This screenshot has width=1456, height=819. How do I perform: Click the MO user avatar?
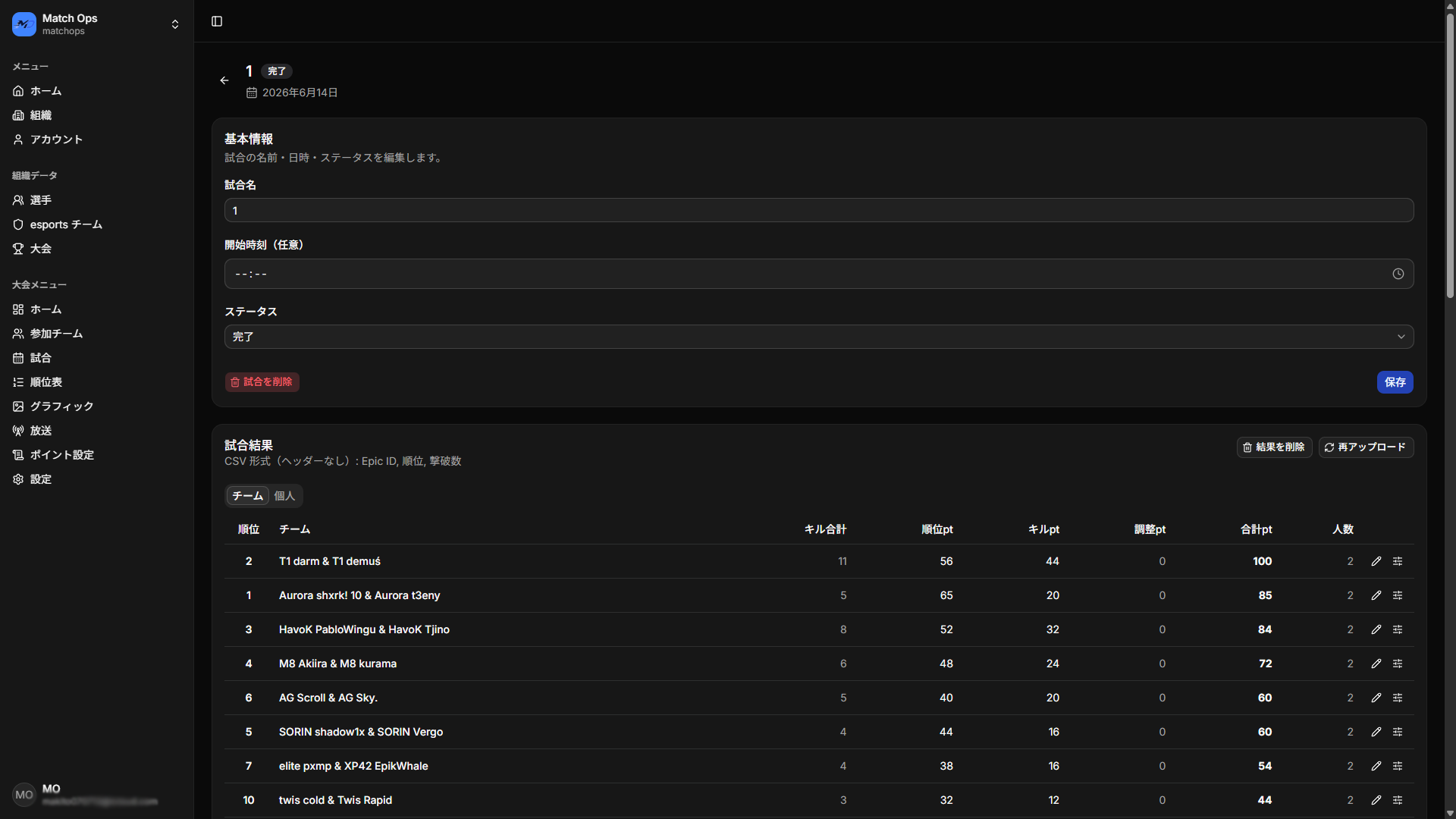[x=24, y=795]
